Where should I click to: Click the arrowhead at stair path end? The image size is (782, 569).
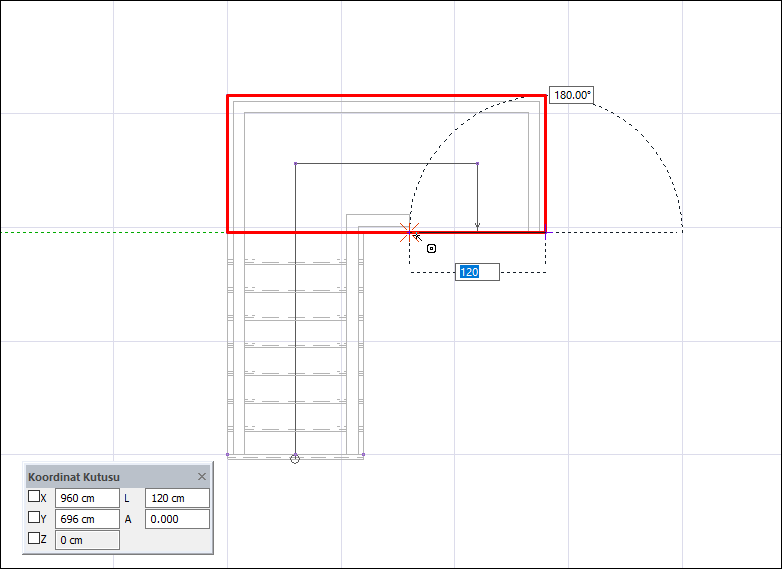[x=477, y=228]
